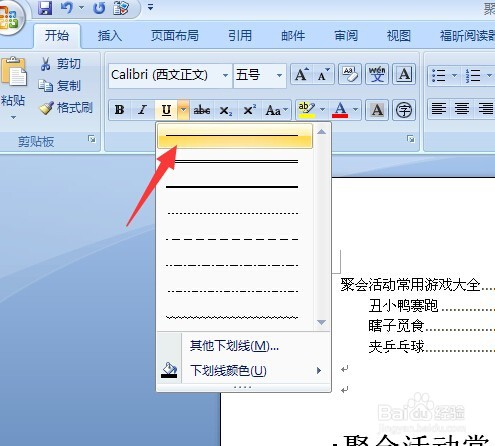The image size is (495, 446).
Task: Click the Phonetic Guide (wén) icon
Action: pyautogui.click(x=377, y=74)
